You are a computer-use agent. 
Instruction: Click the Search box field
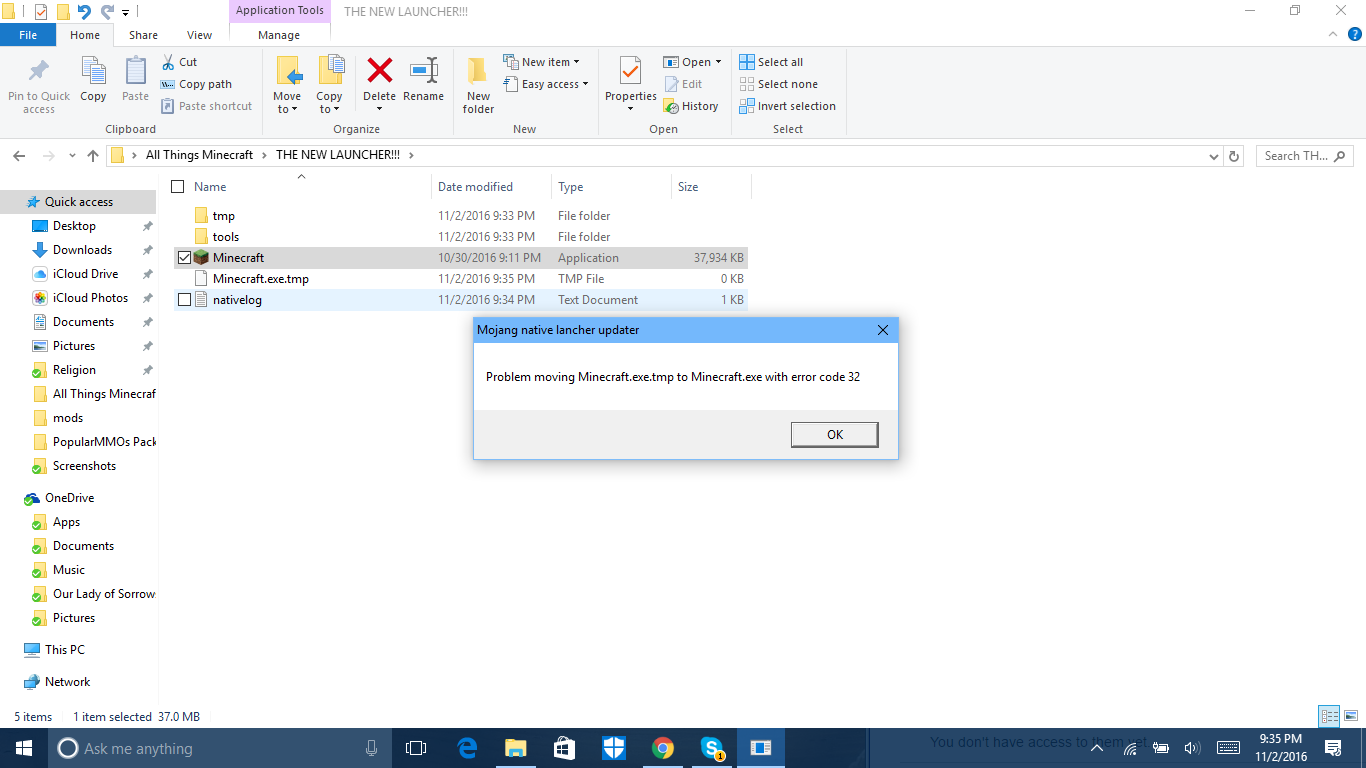[1305, 156]
